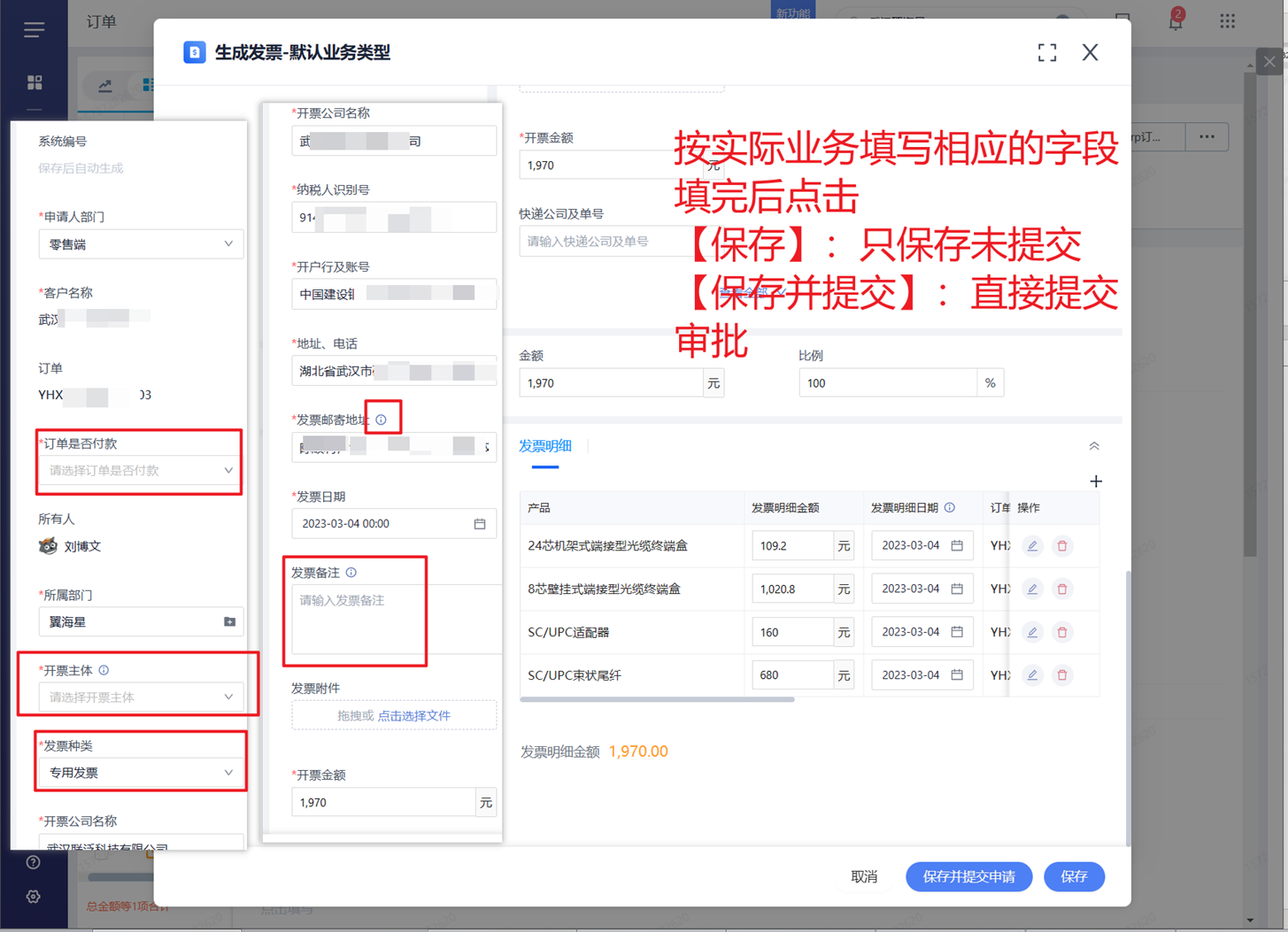This screenshot has width=1288, height=932.
Task: Open the 订单是否付款 dropdown
Action: [141, 471]
